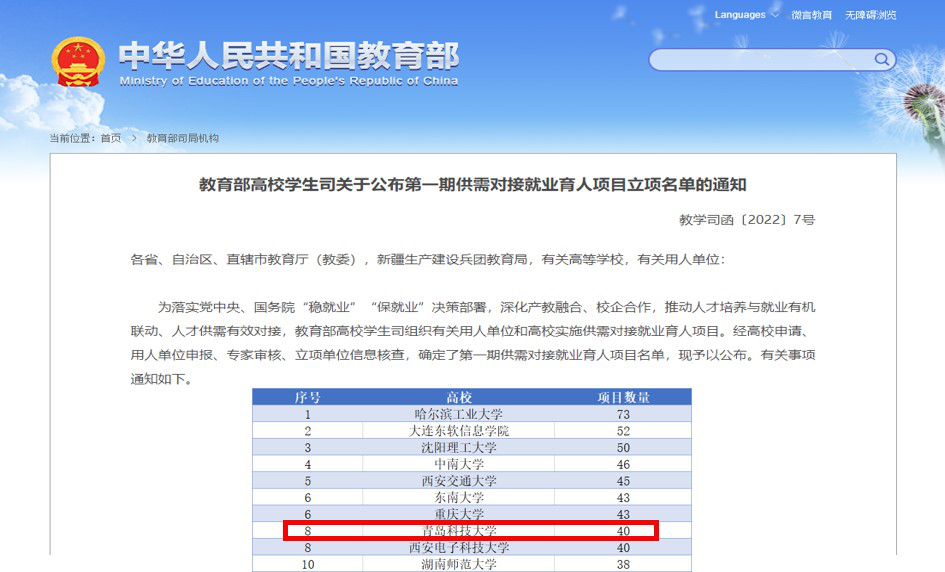Focus the site search input box
This screenshot has height=572, width=945.
[x=760, y=60]
